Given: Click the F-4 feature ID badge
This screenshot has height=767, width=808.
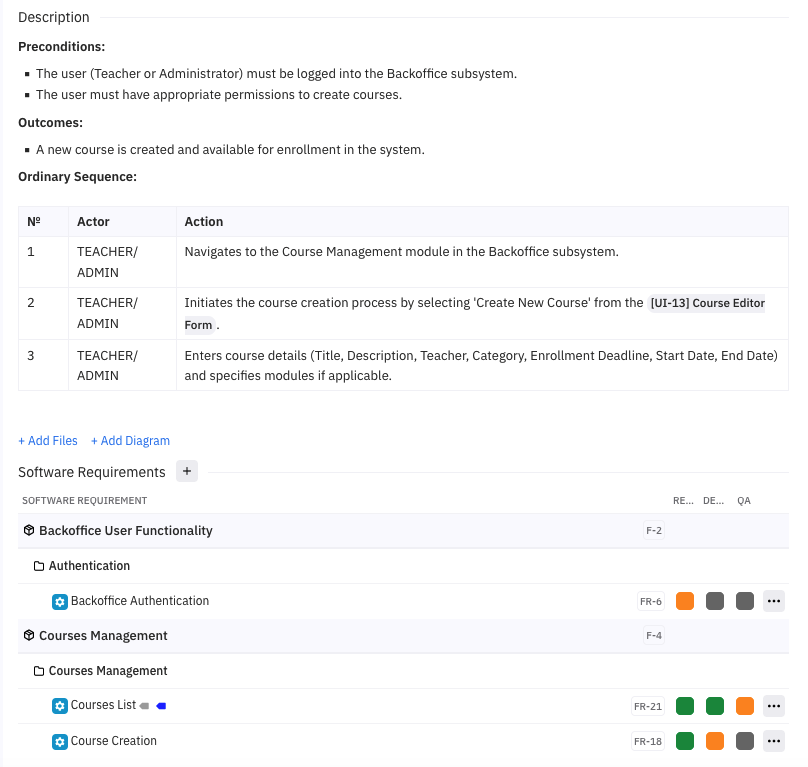Looking at the screenshot, I should (x=654, y=636).
